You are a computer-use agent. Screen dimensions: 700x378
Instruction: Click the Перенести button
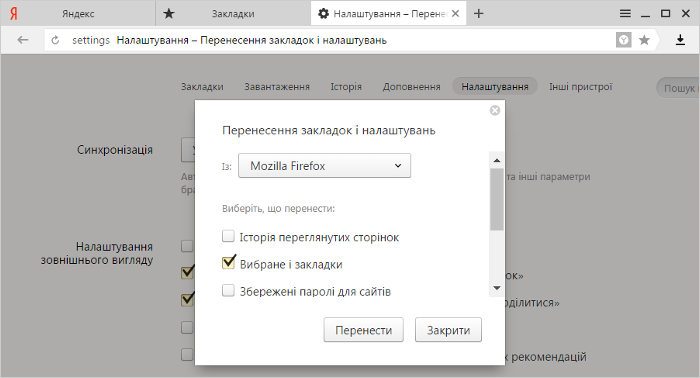click(363, 330)
